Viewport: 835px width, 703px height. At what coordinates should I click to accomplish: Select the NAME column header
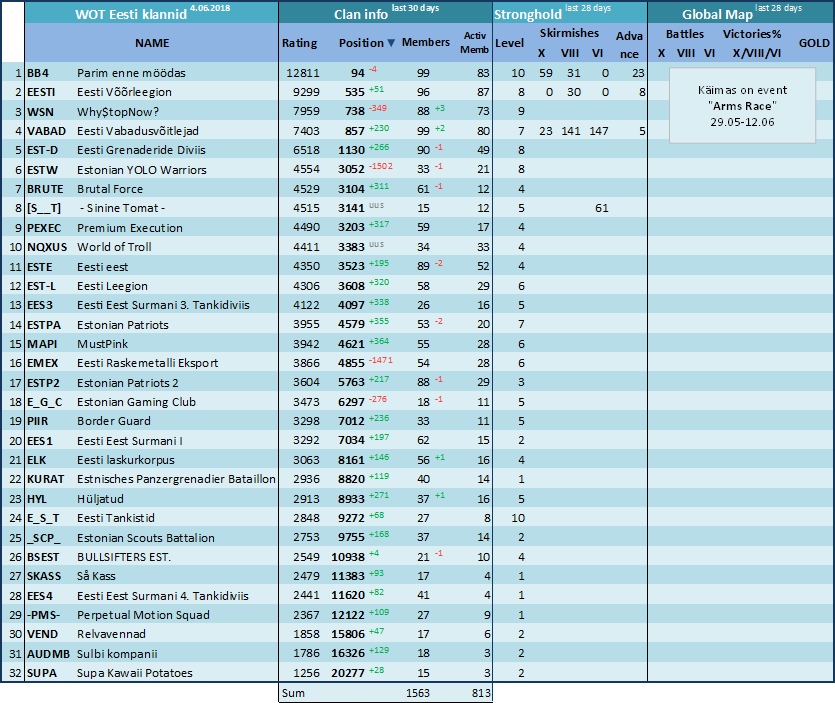point(152,43)
